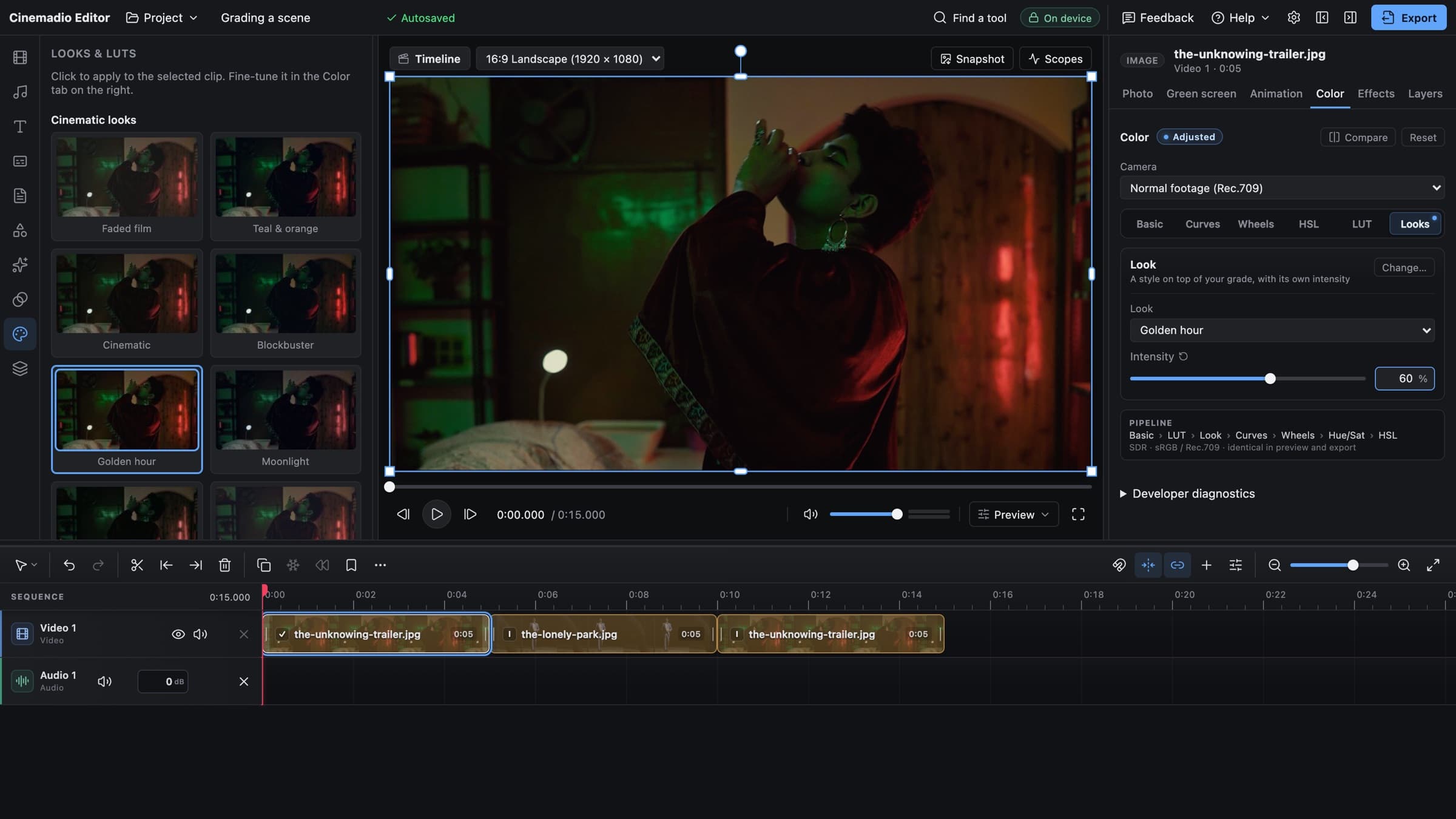Viewport: 1456px width, 819px height.
Task: Toggle linked clips chain button
Action: (1178, 565)
